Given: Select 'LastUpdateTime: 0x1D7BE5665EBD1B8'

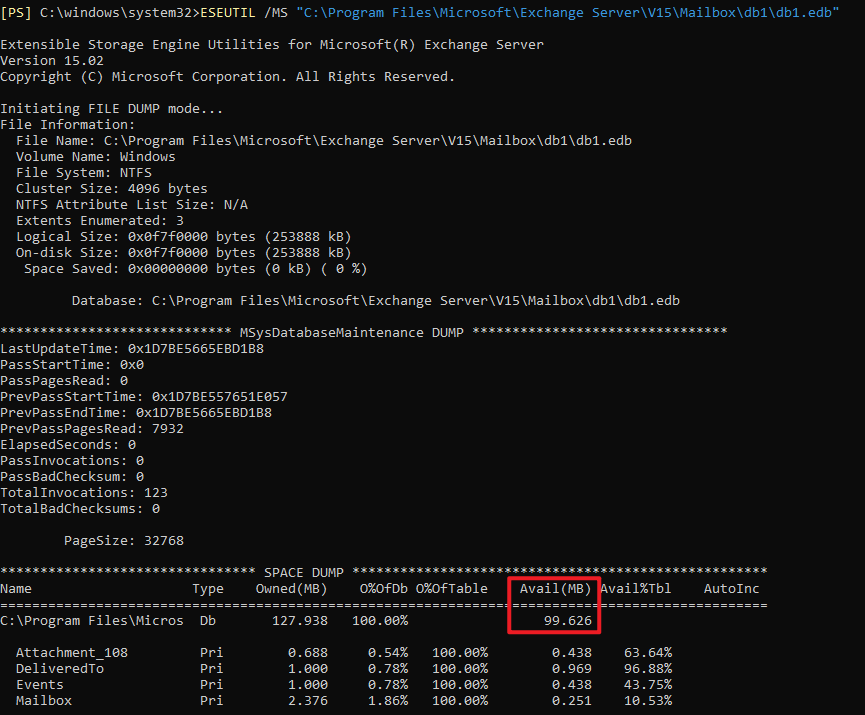Looking at the screenshot, I should pyautogui.click(x=132, y=349).
